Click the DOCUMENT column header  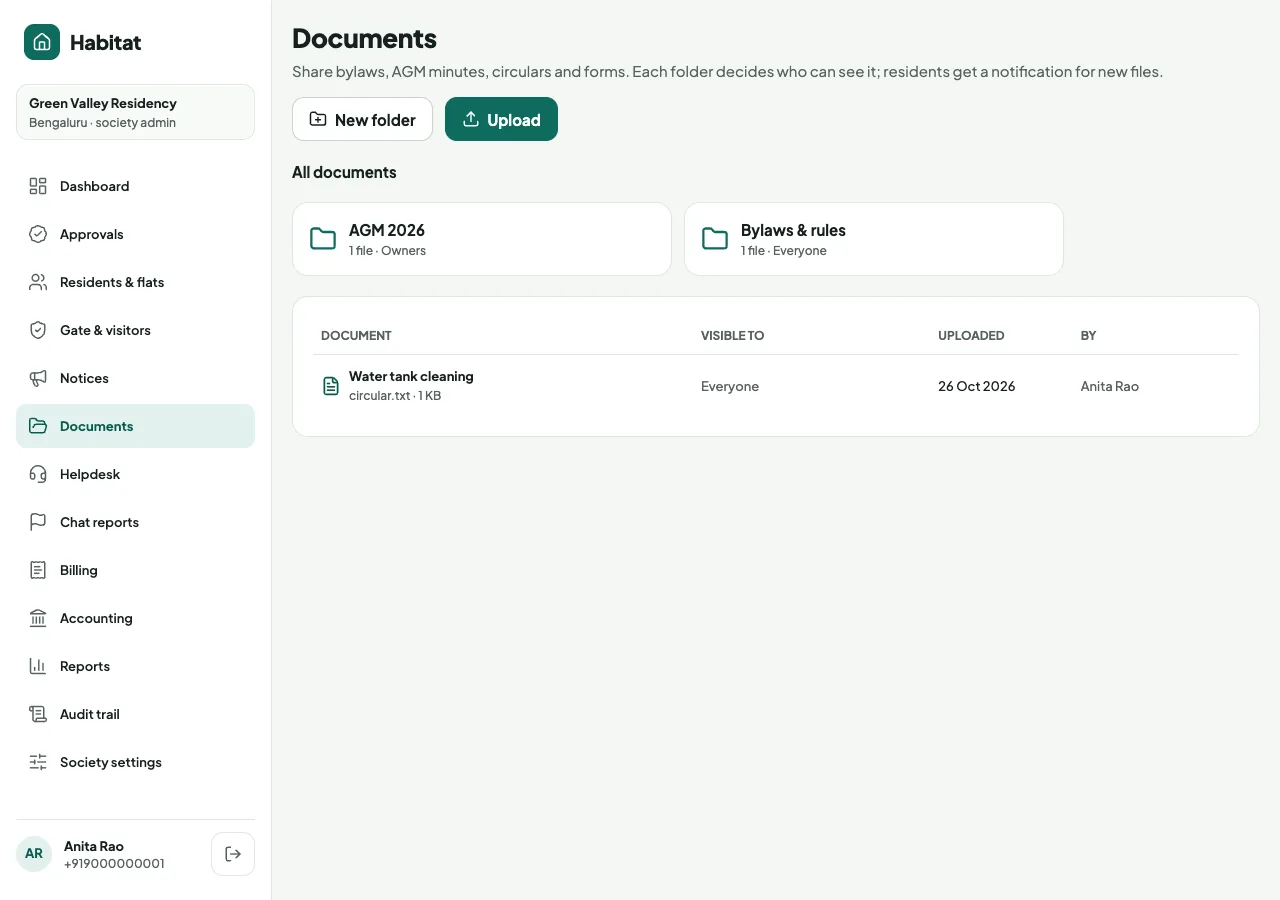356,336
